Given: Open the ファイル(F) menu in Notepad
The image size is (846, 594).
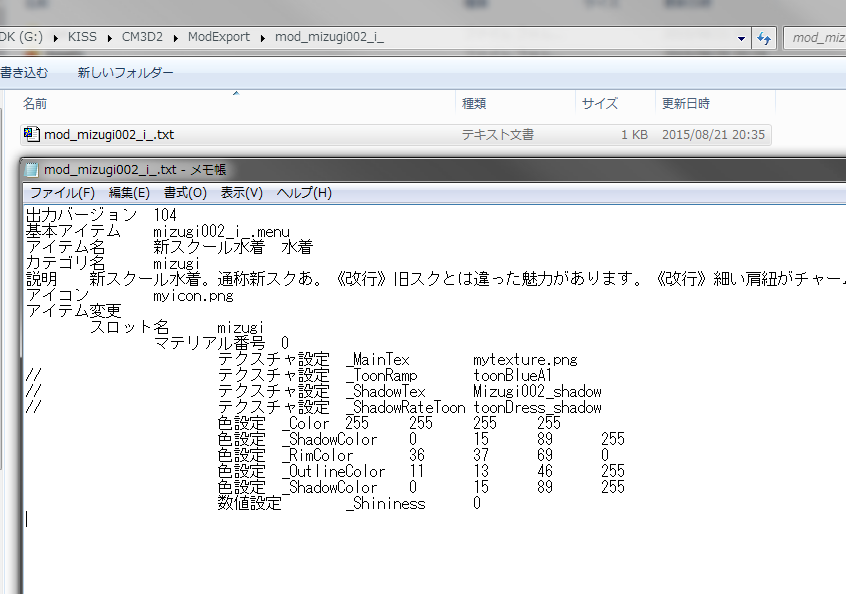Looking at the screenshot, I should point(62,192).
